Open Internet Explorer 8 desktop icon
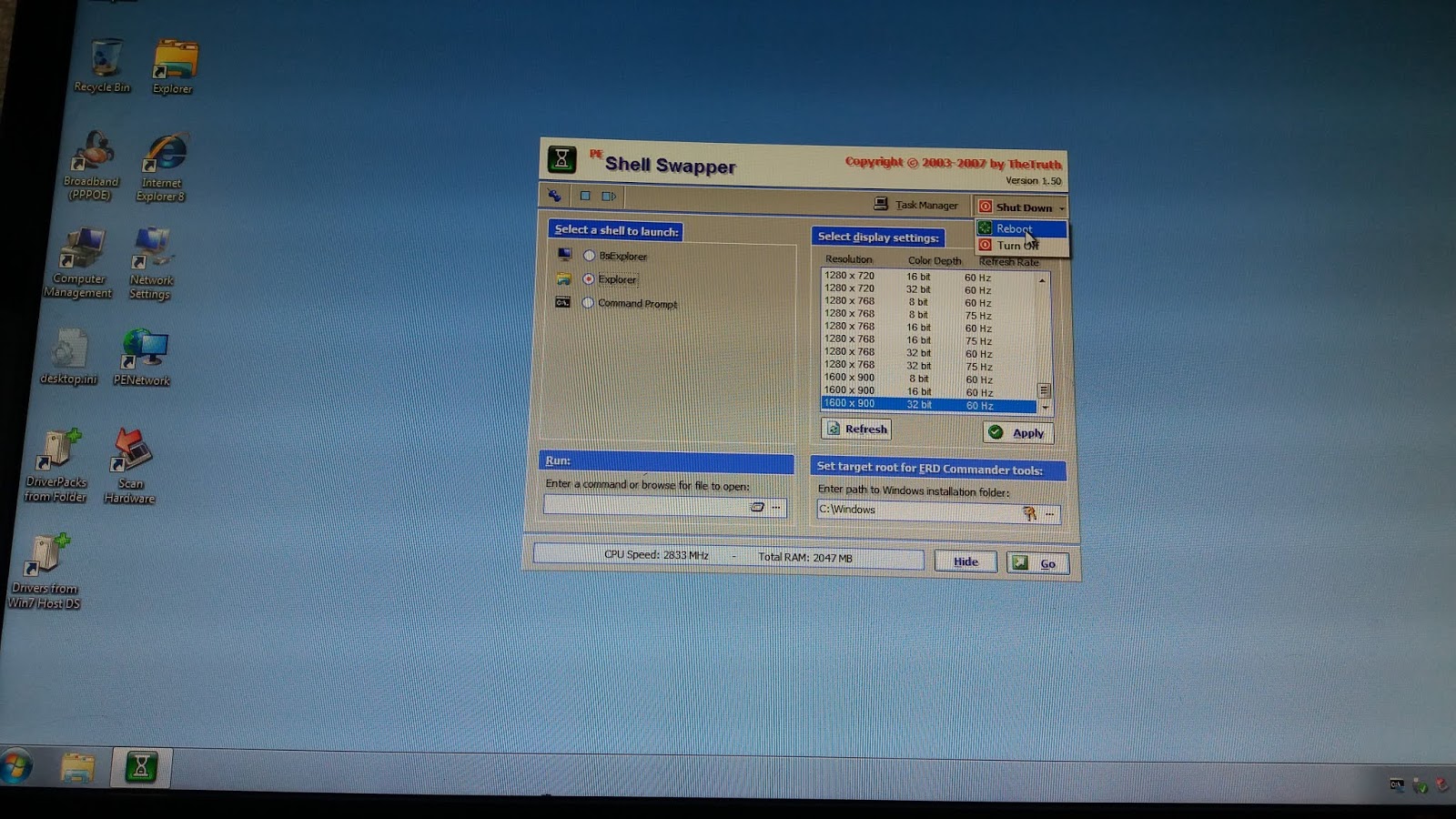This screenshot has width=1456, height=819. (162, 167)
